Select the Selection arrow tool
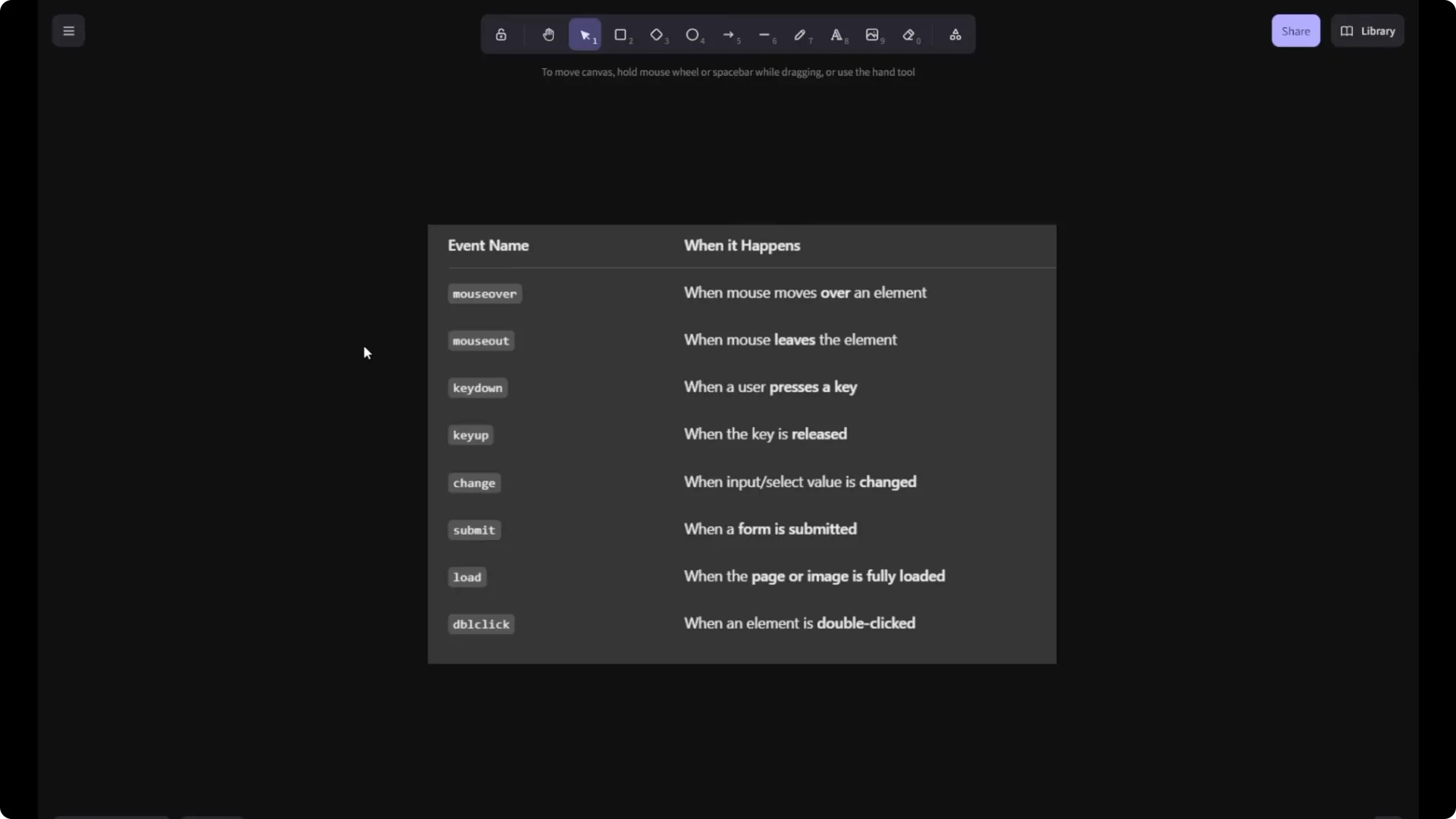 pos(585,35)
